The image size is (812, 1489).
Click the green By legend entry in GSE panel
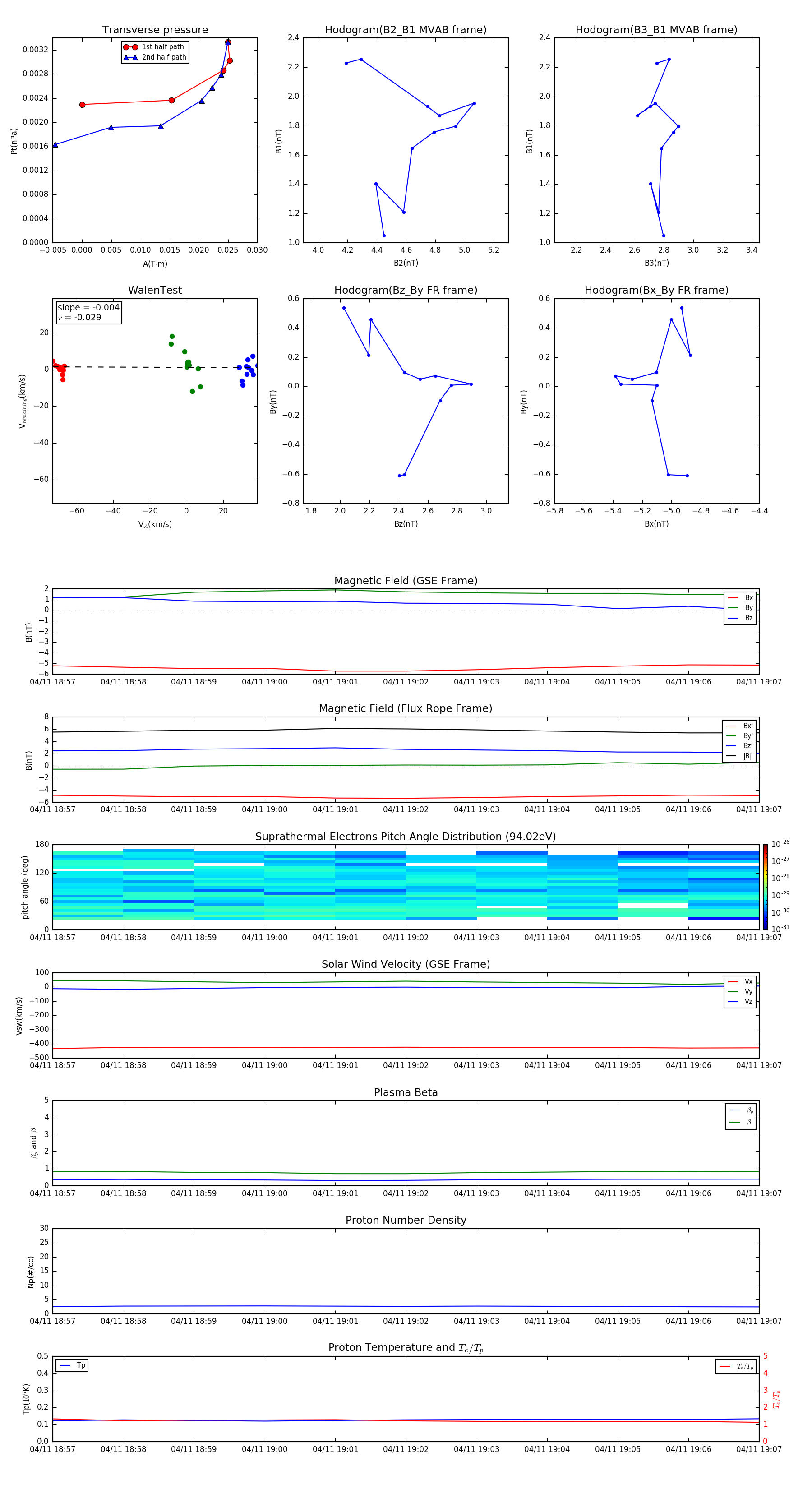tap(740, 608)
